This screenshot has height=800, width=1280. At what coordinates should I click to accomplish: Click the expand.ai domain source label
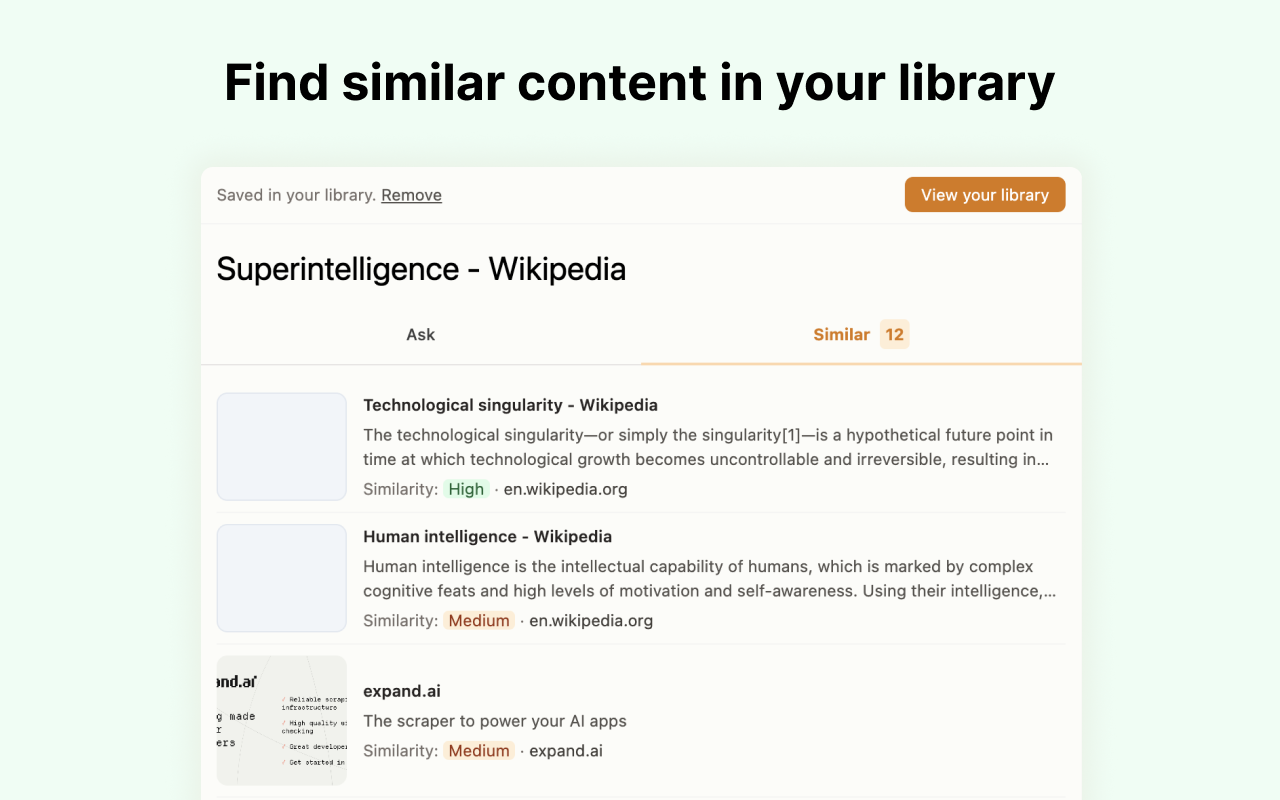pyautogui.click(x=566, y=750)
